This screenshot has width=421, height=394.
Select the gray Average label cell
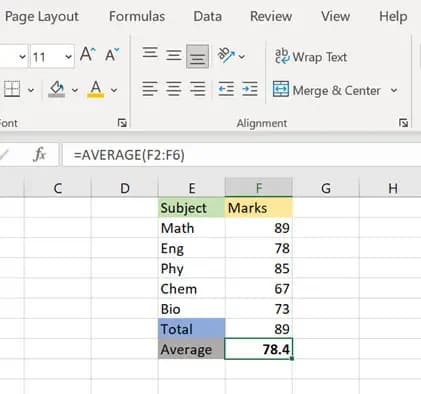point(192,349)
